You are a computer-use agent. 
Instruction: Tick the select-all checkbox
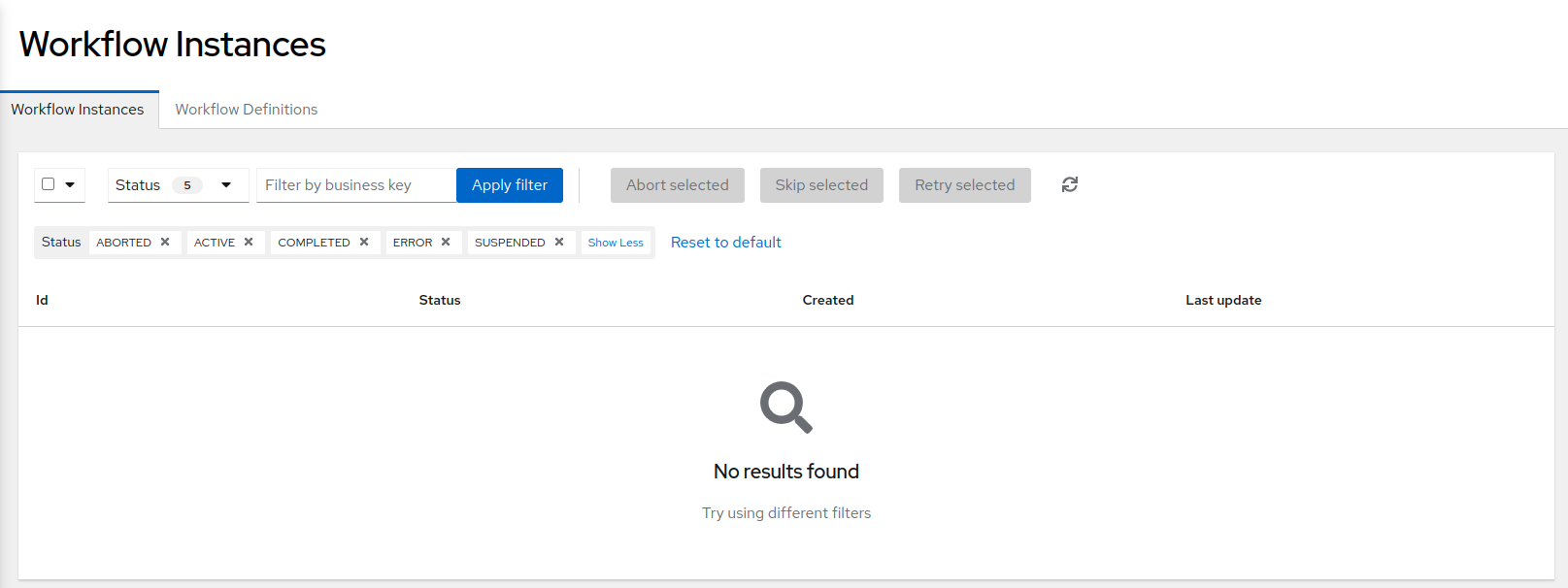48,184
